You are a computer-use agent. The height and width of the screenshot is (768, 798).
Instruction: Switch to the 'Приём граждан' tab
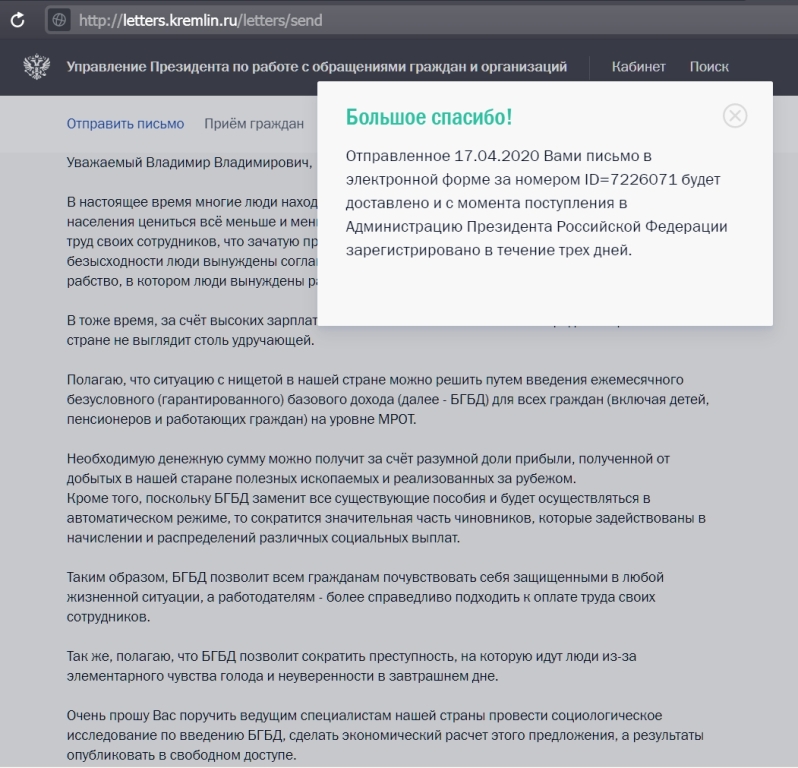[254, 124]
